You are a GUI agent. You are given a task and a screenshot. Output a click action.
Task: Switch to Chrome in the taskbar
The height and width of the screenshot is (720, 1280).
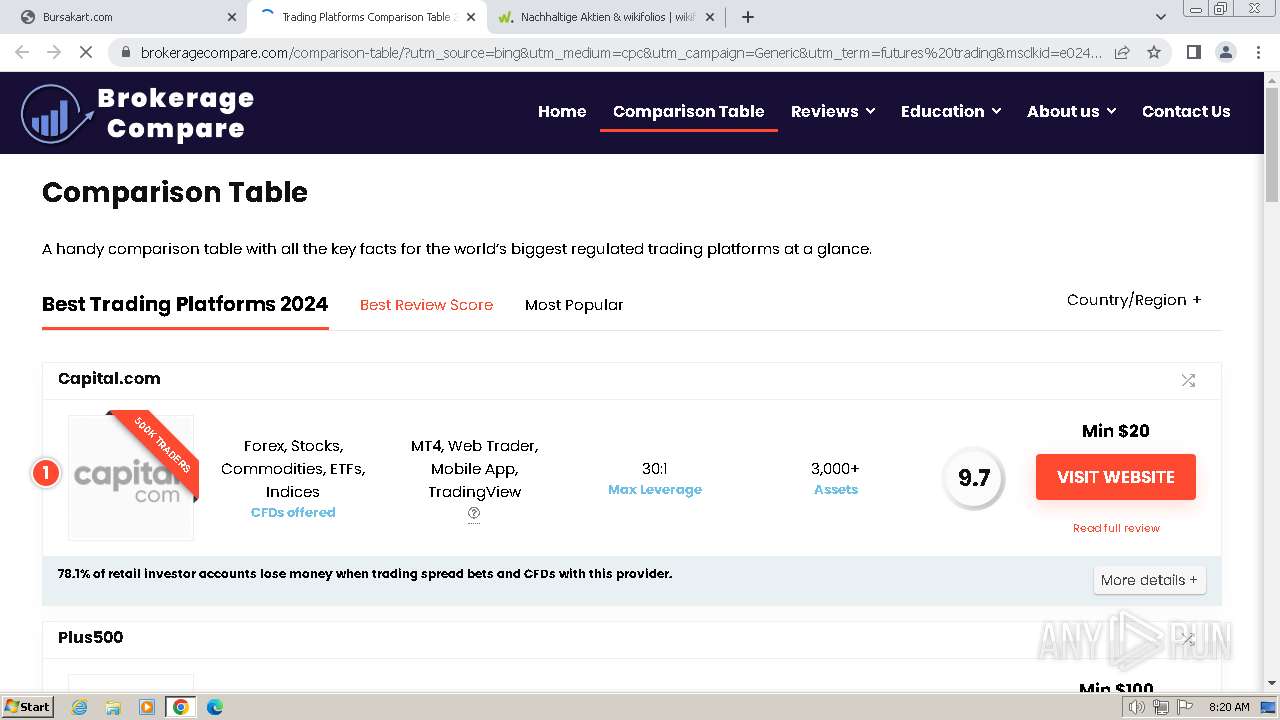[x=180, y=707]
